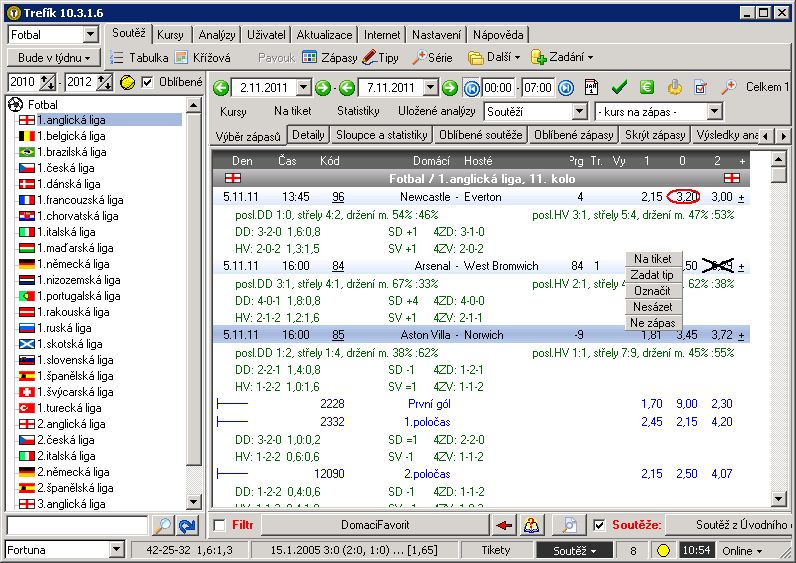Click the document search icon in the filter bar

click(x=569, y=525)
